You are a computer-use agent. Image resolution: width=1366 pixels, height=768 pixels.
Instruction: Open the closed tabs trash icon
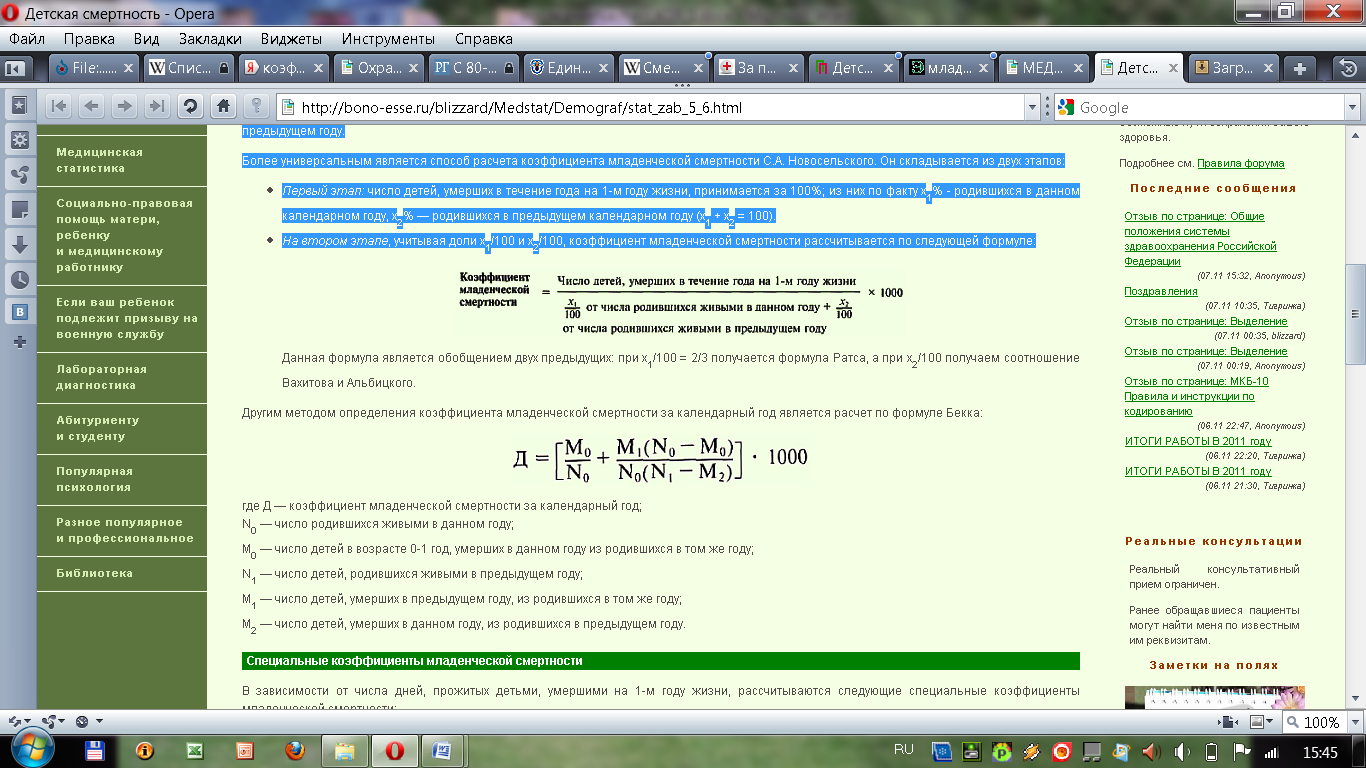(x=1347, y=68)
